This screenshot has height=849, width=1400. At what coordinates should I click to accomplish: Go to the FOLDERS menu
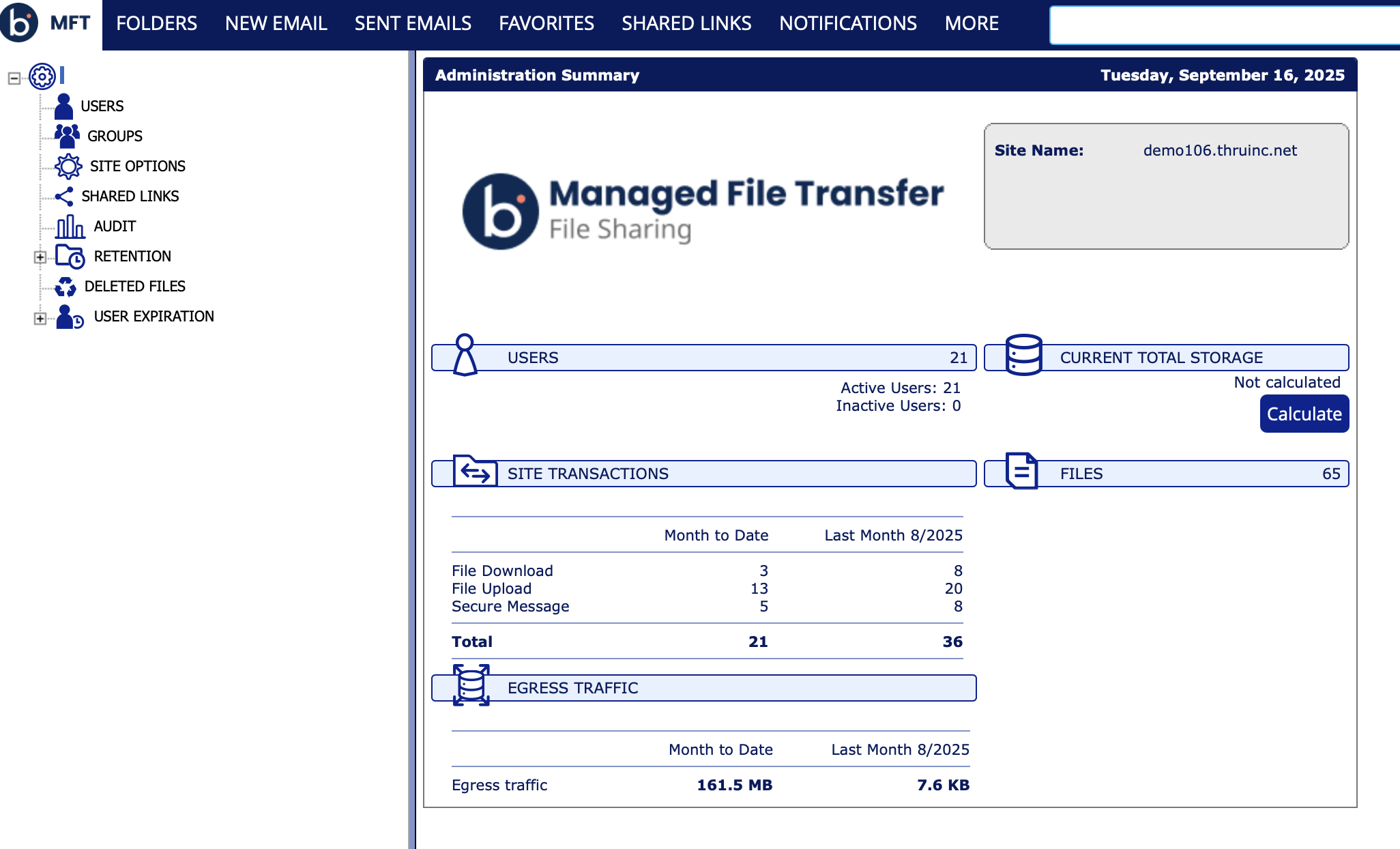156,24
